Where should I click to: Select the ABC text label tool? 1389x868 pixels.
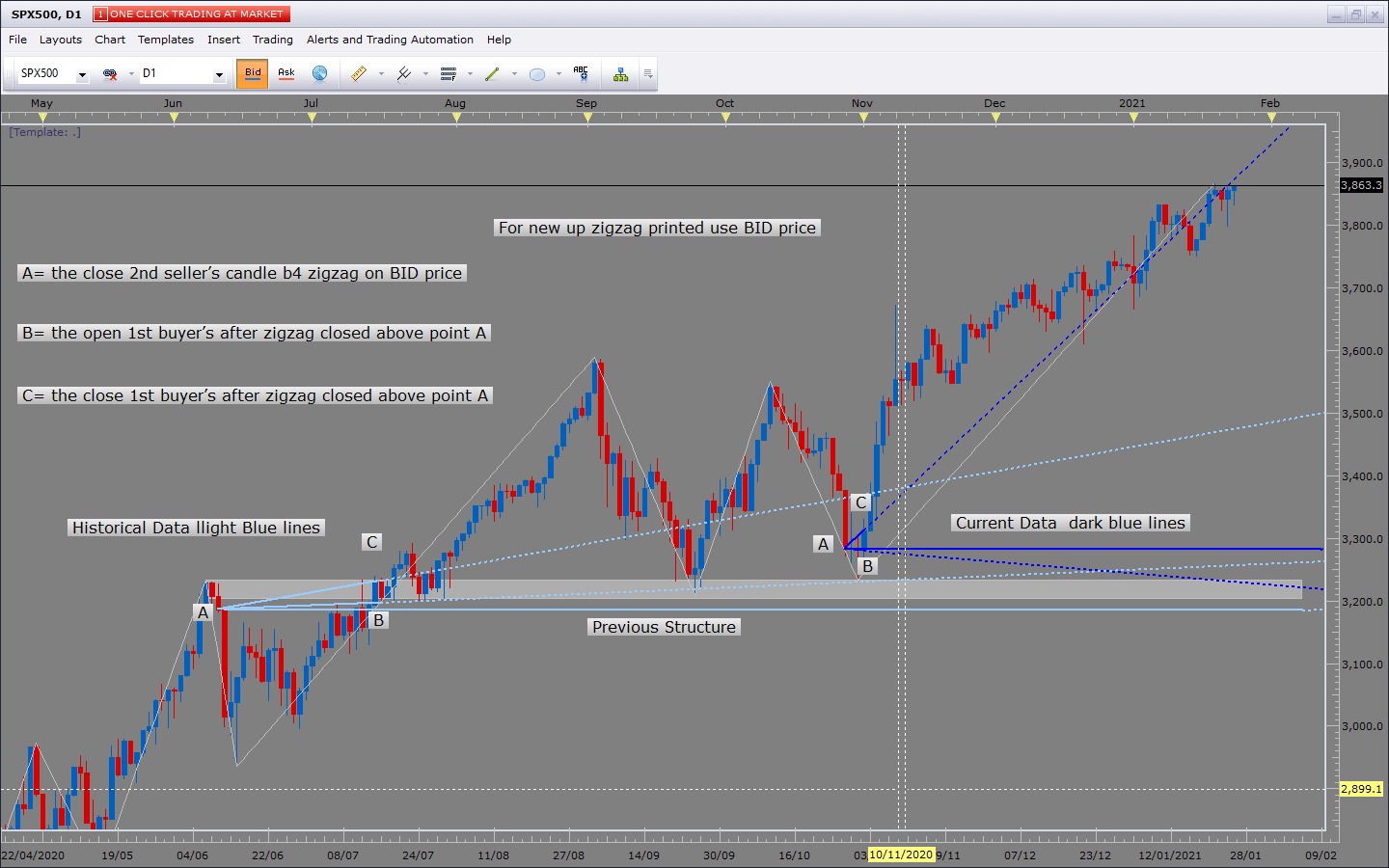[581, 73]
